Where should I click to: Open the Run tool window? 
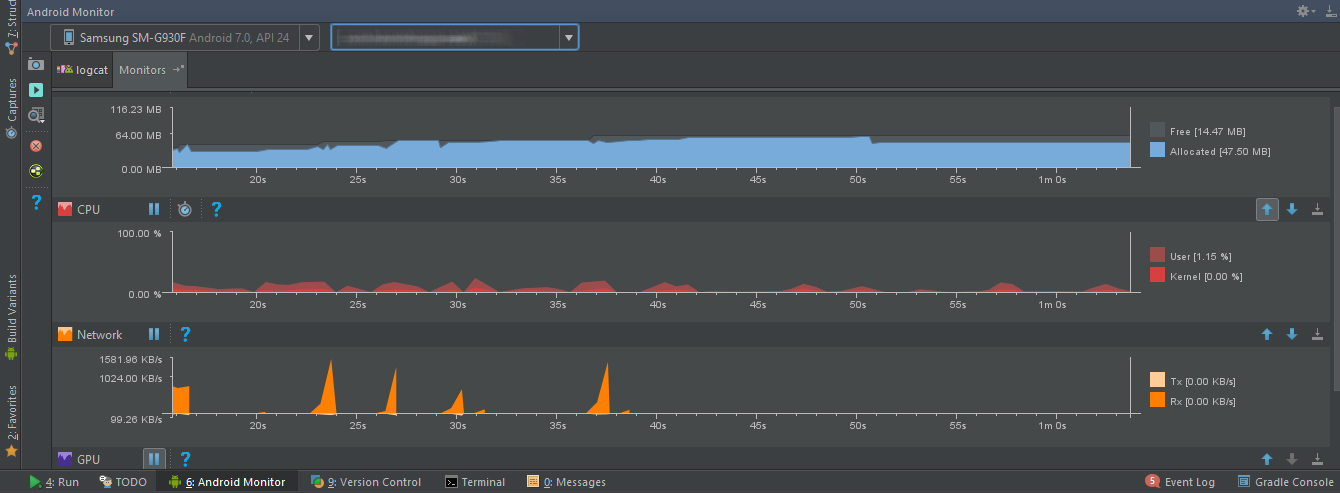(x=54, y=482)
